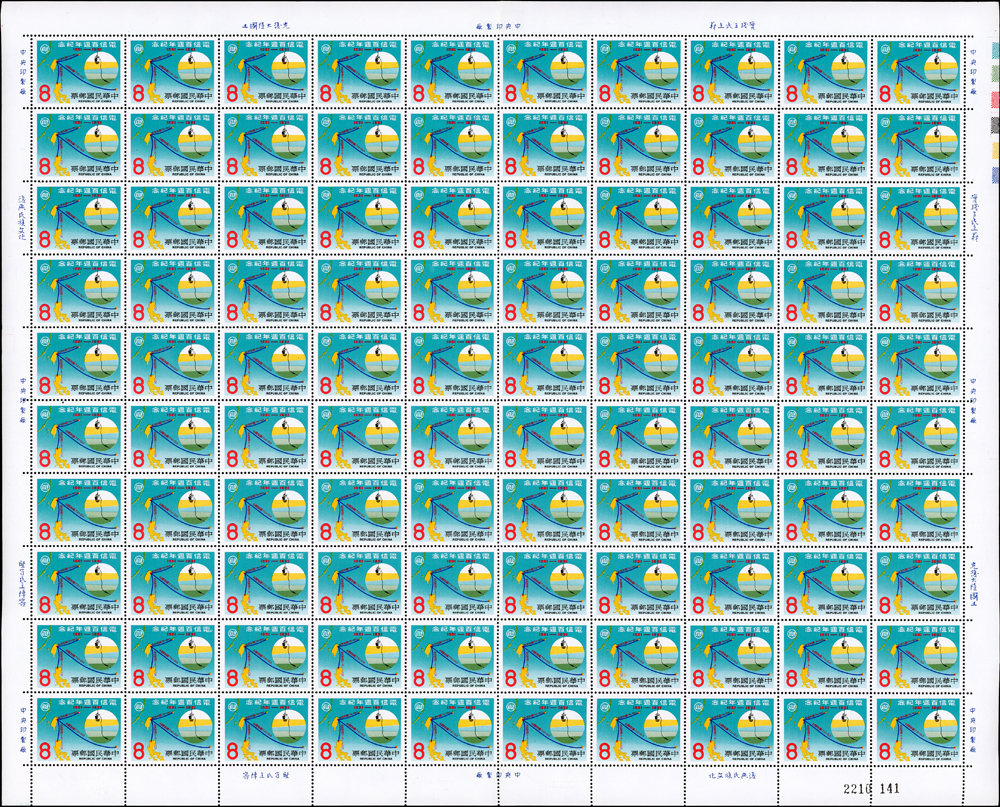Click the yellow color registration mark in the right margin
Viewport: 1000px width, 807px height.
993,148
